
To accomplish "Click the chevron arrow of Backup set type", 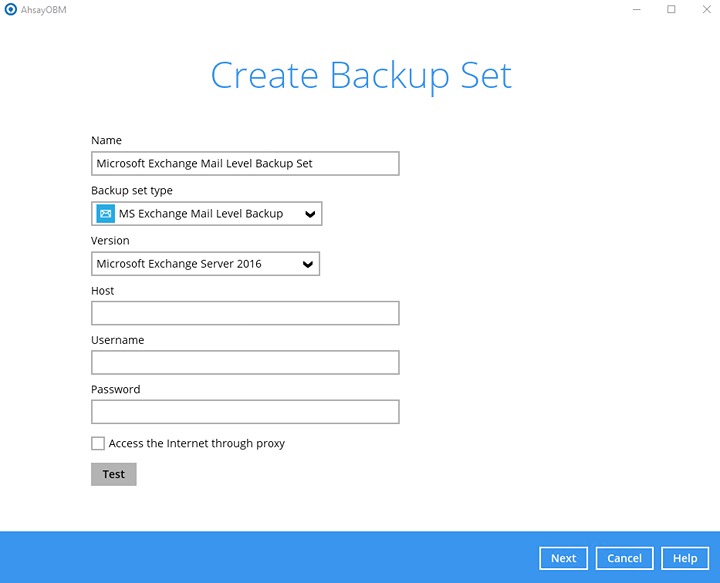I will [x=310, y=213].
